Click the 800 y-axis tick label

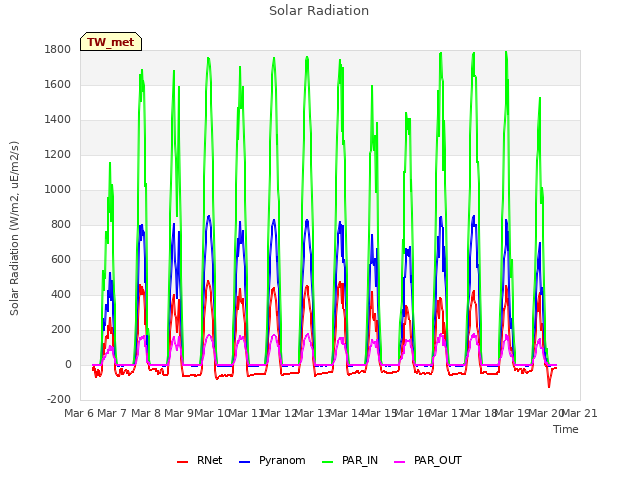(61, 224)
